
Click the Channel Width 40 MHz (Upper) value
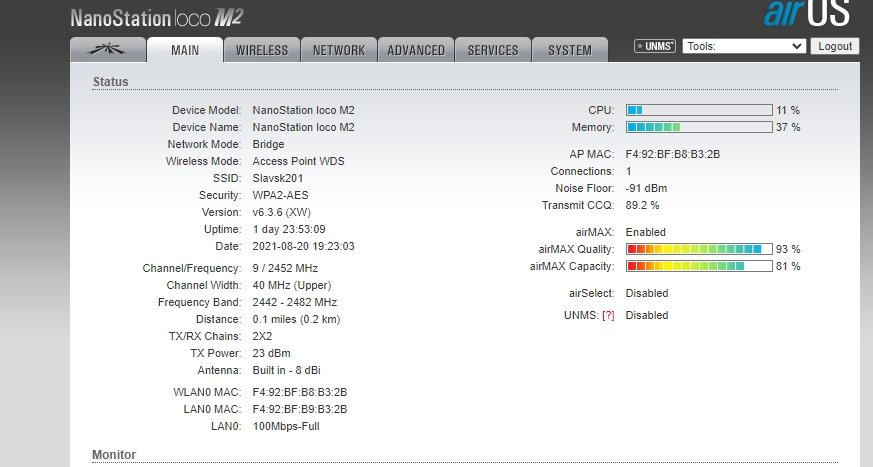[x=292, y=285]
